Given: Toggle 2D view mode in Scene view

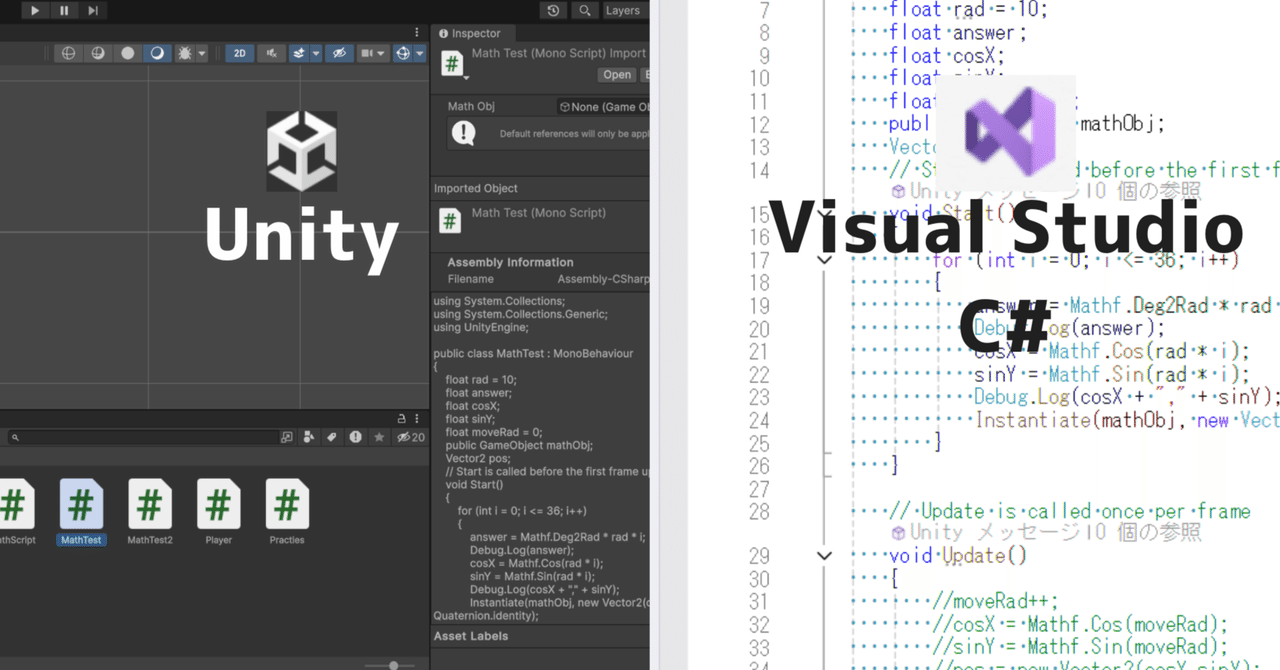Looking at the screenshot, I should click(239, 52).
